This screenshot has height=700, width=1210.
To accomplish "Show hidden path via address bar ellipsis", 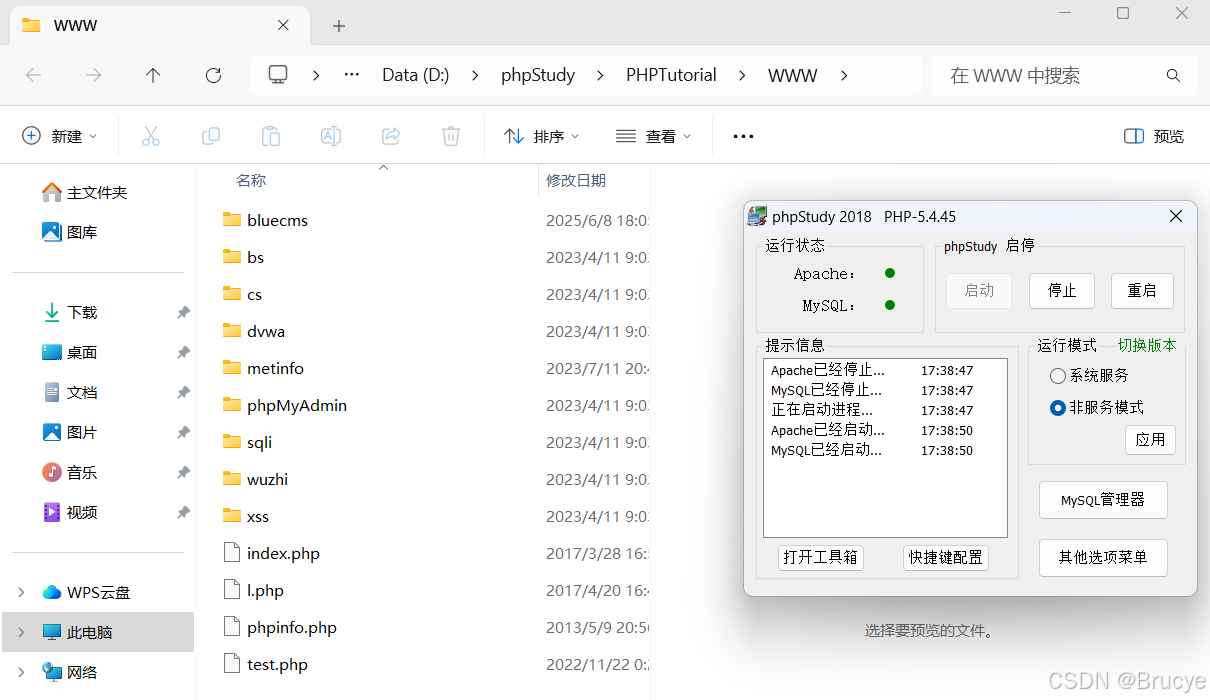I will click(351, 75).
